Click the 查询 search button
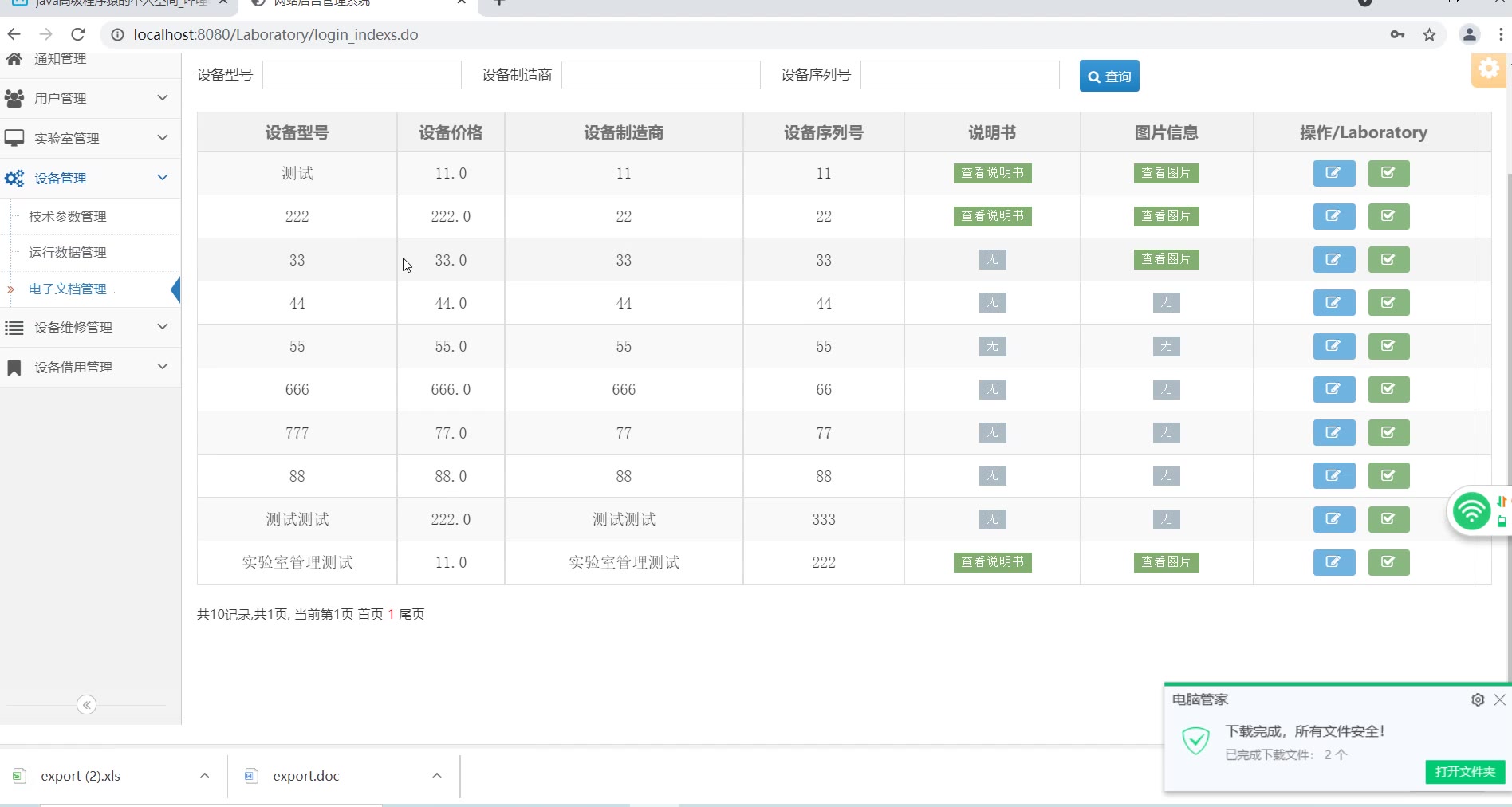The width and height of the screenshot is (1512, 807). click(1108, 76)
